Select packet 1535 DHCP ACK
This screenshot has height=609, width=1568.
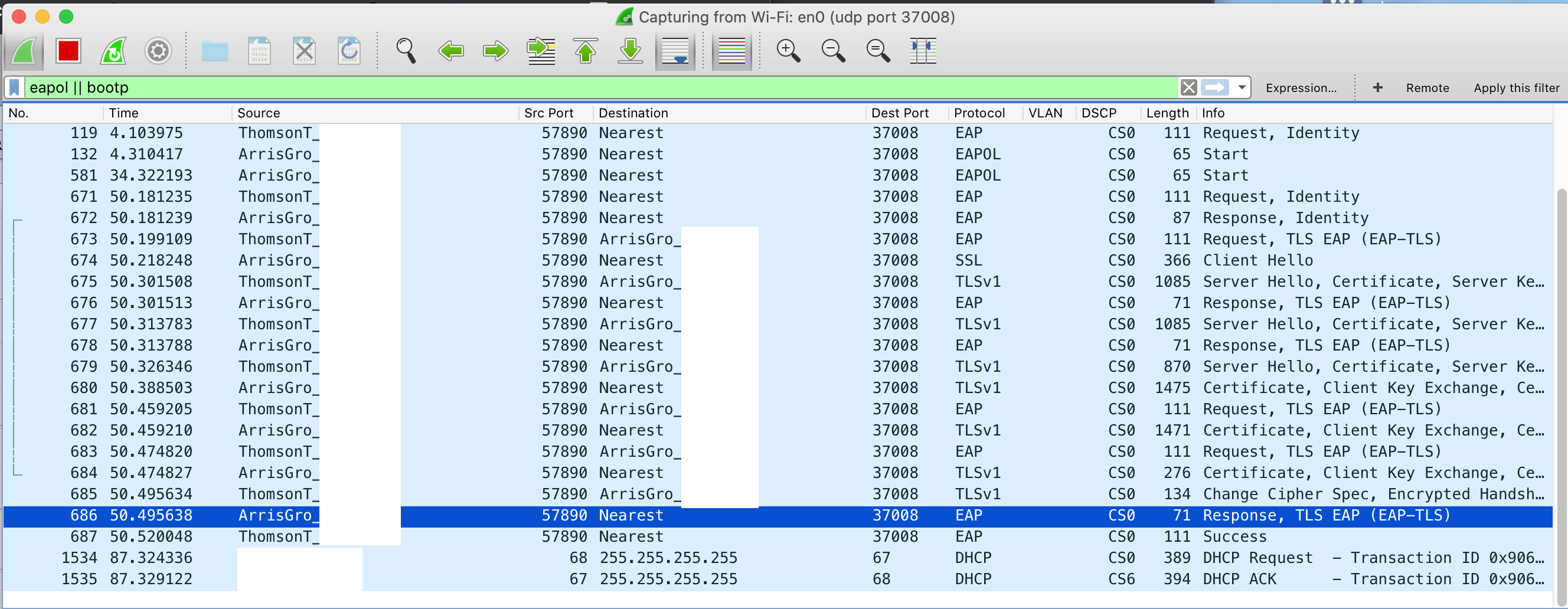coord(778,579)
